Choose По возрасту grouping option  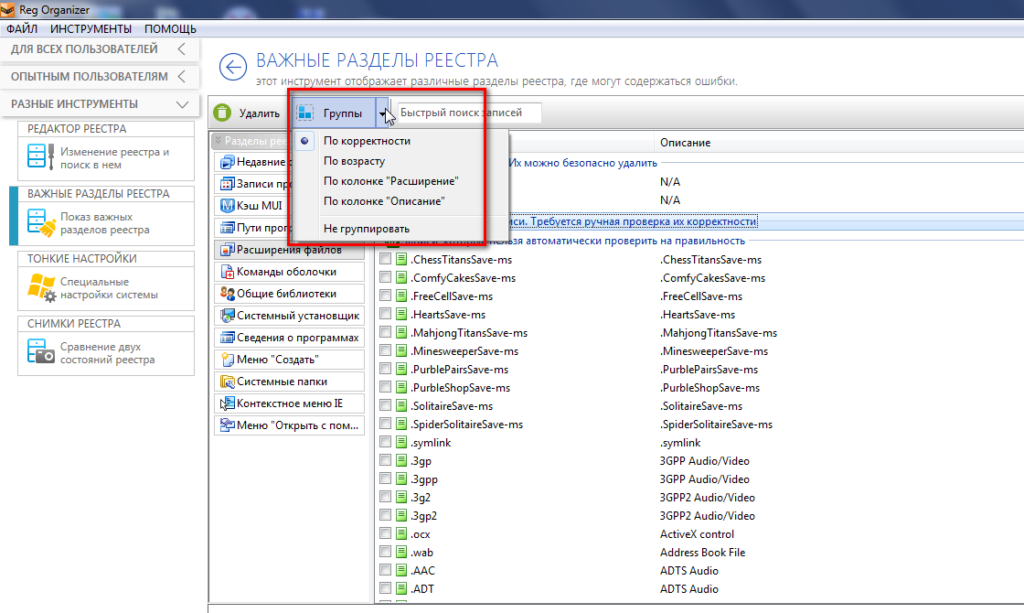(354, 161)
